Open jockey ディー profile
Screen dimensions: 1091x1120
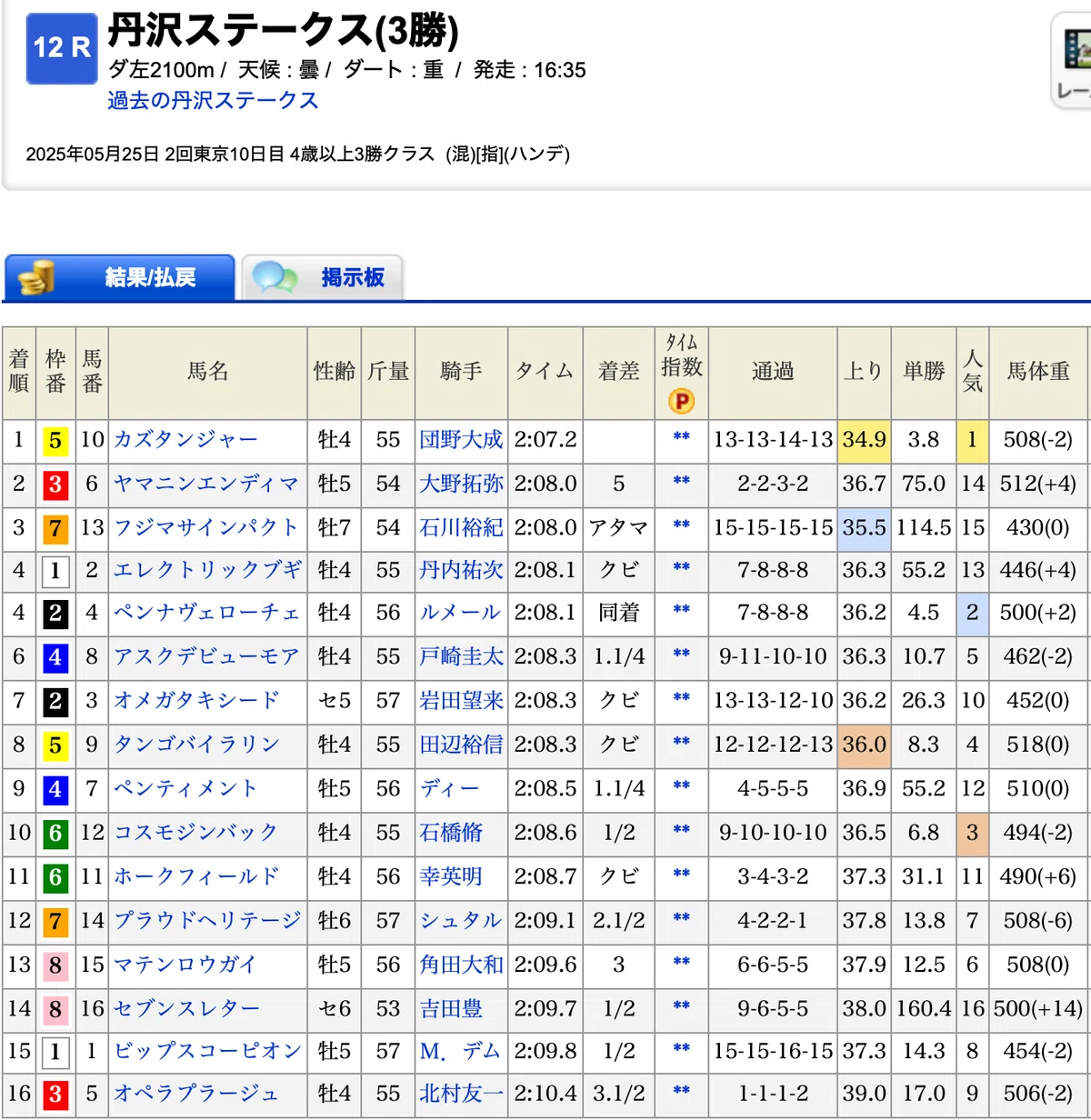pos(449,788)
